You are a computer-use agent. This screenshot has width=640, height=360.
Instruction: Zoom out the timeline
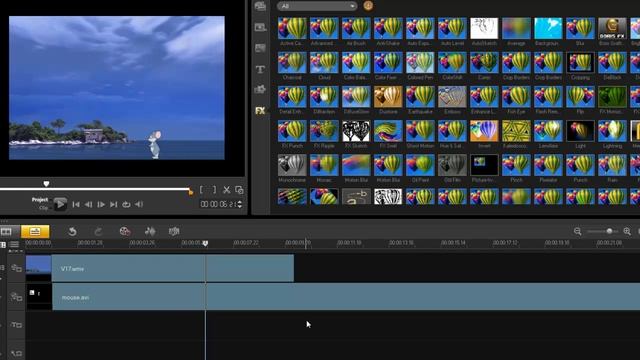tap(578, 231)
